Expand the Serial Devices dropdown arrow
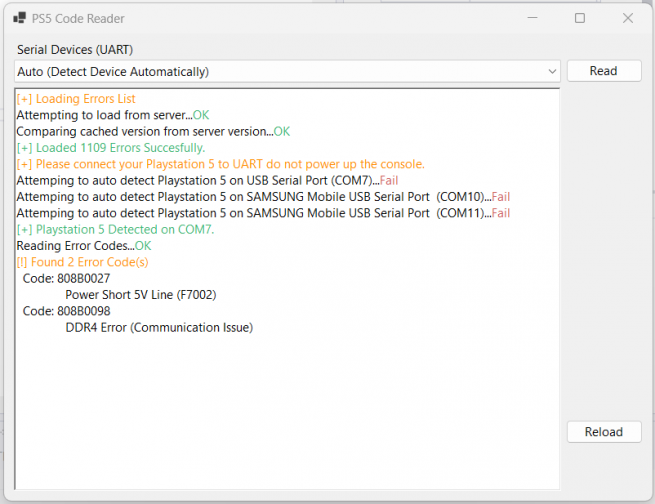This screenshot has height=504, width=655. click(x=552, y=72)
